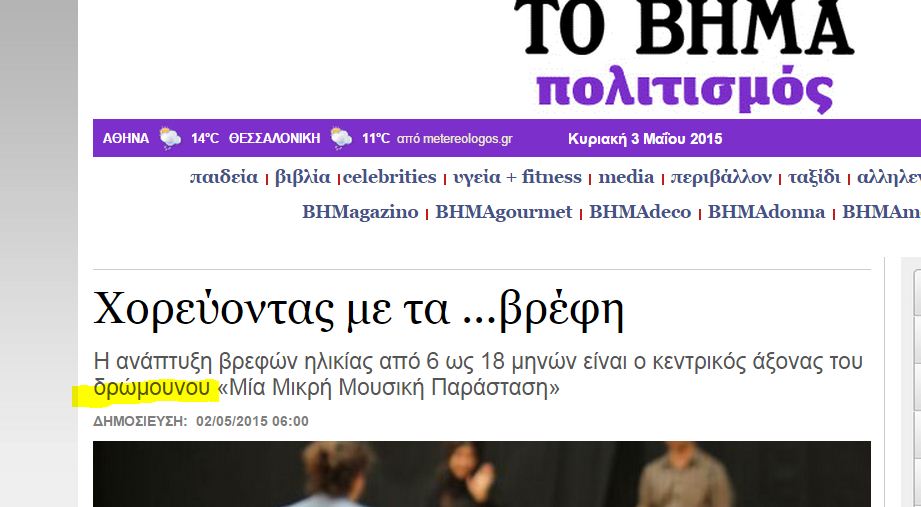Open the celebrities section

(390, 177)
